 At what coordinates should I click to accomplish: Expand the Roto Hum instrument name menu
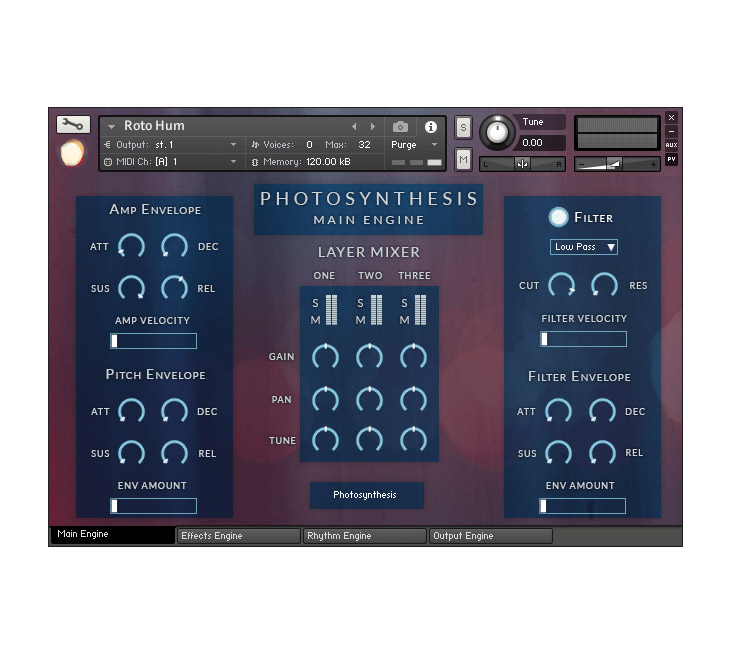point(111,126)
